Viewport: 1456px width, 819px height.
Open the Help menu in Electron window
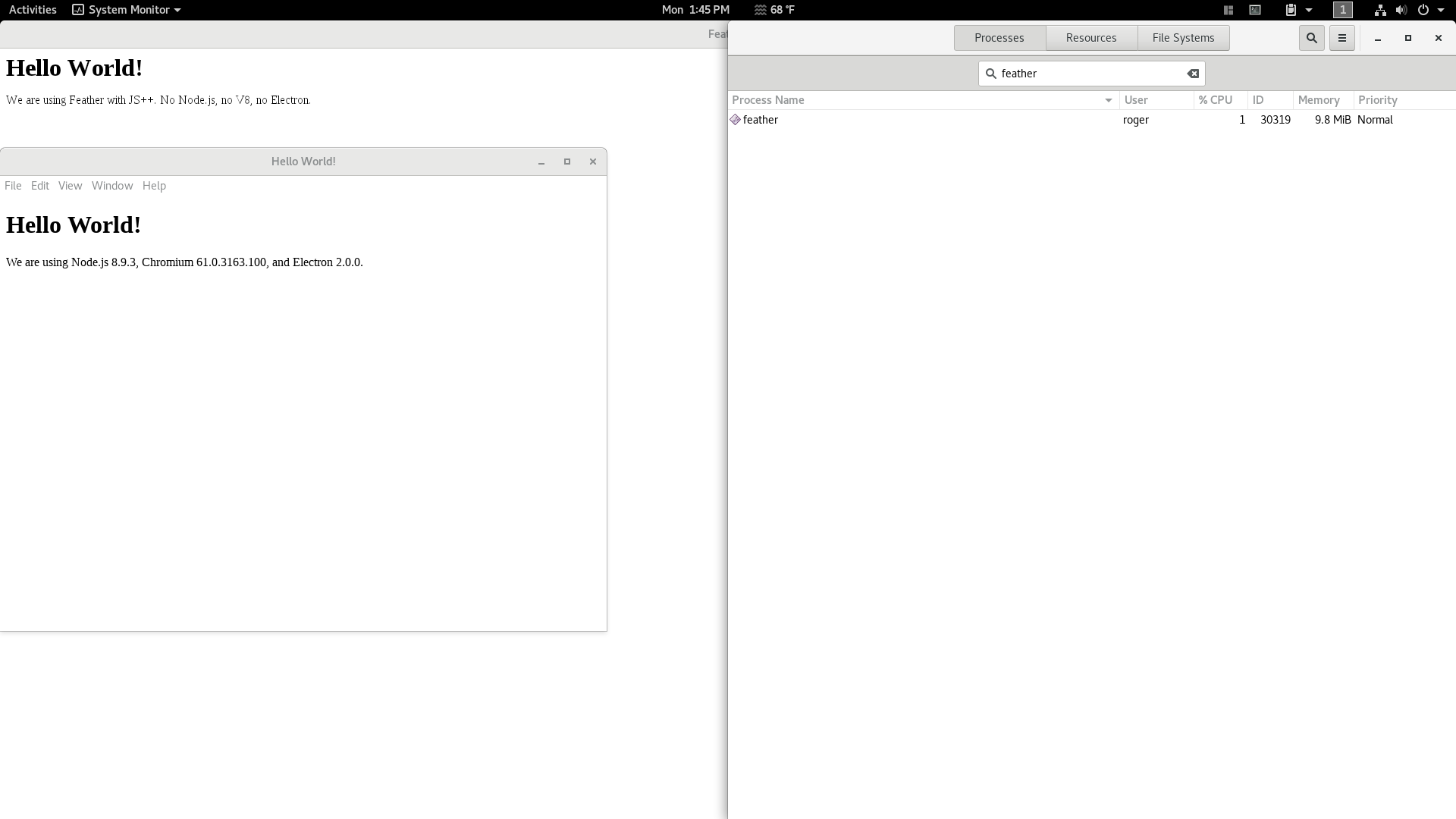pyautogui.click(x=154, y=186)
